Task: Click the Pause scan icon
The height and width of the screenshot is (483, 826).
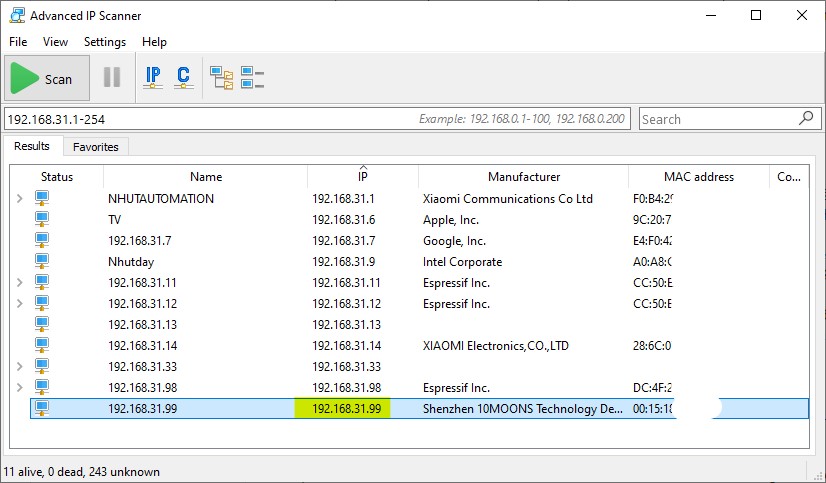Action: 112,77
